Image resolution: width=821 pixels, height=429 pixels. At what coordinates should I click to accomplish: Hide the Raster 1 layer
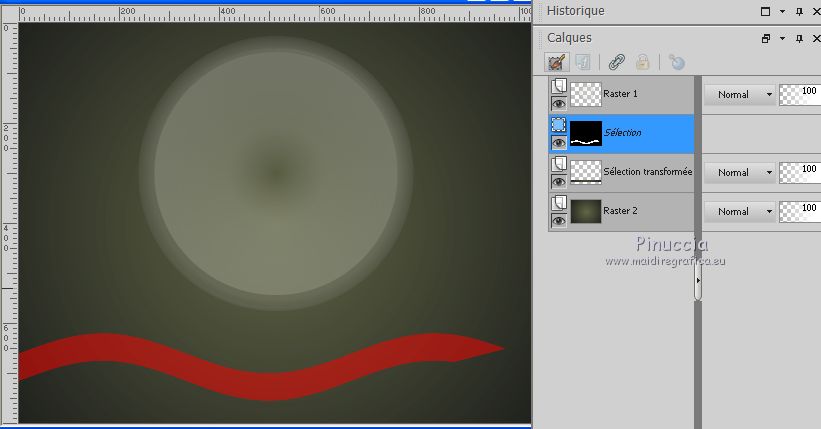[x=559, y=104]
